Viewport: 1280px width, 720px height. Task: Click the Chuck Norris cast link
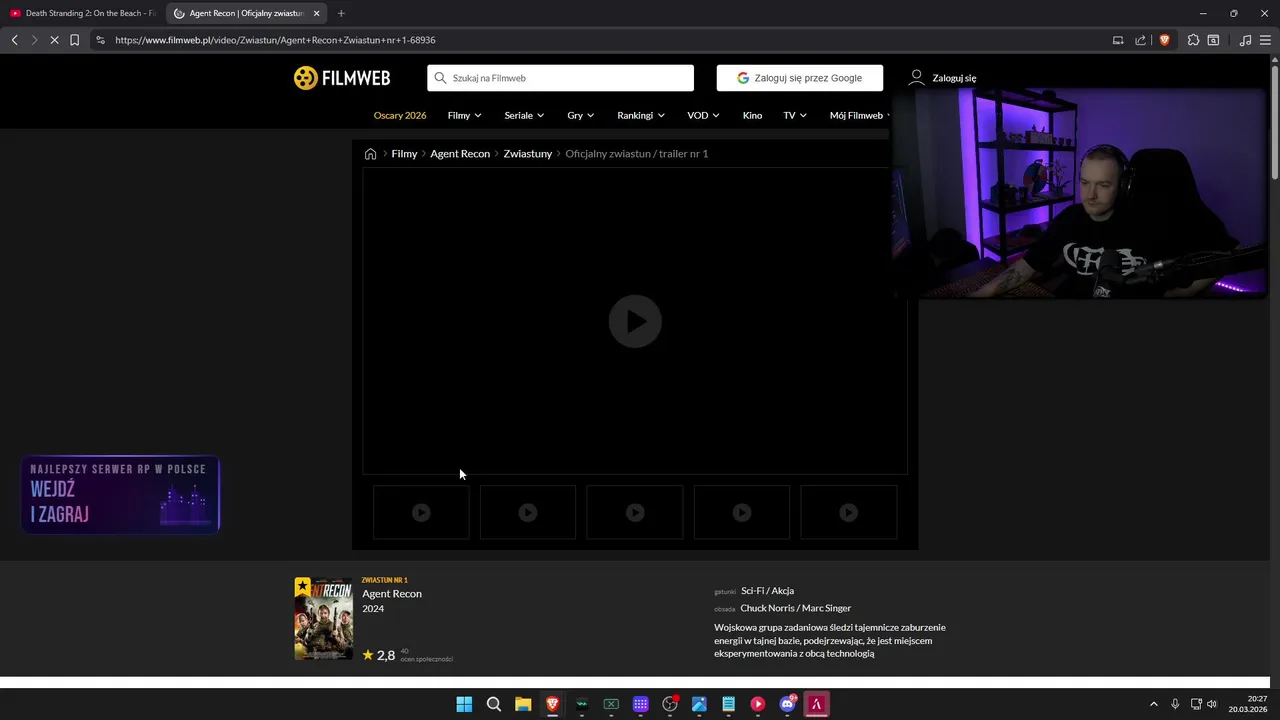(766, 608)
